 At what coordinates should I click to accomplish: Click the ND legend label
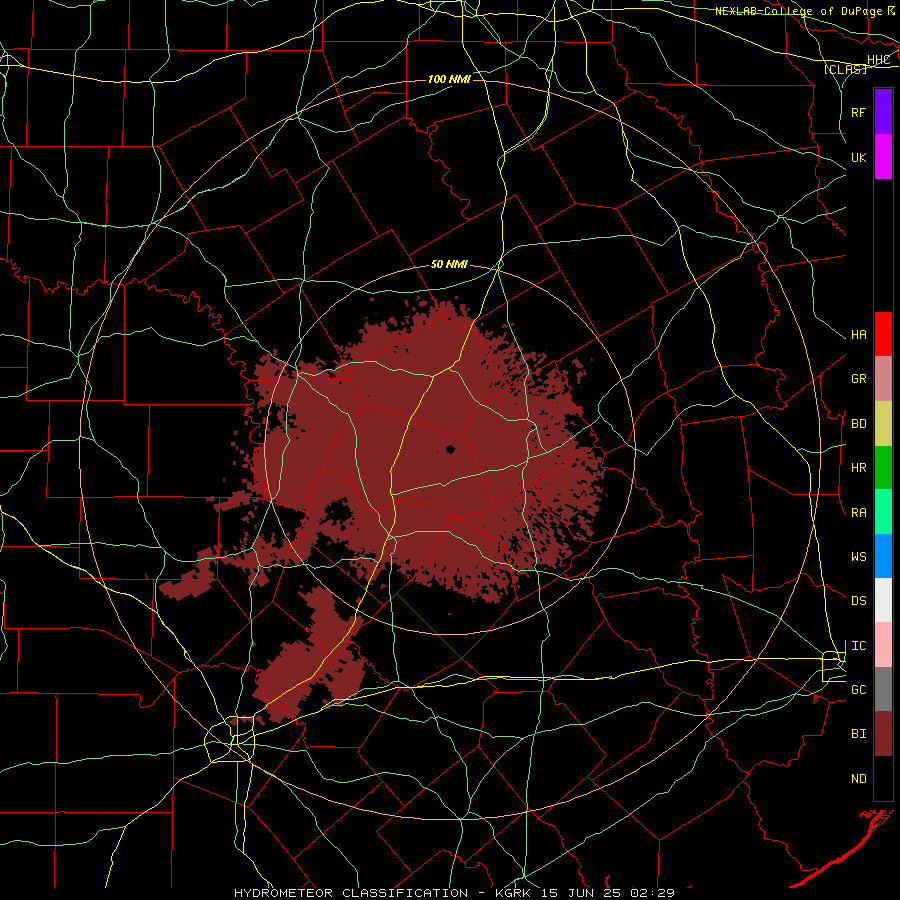(858, 779)
